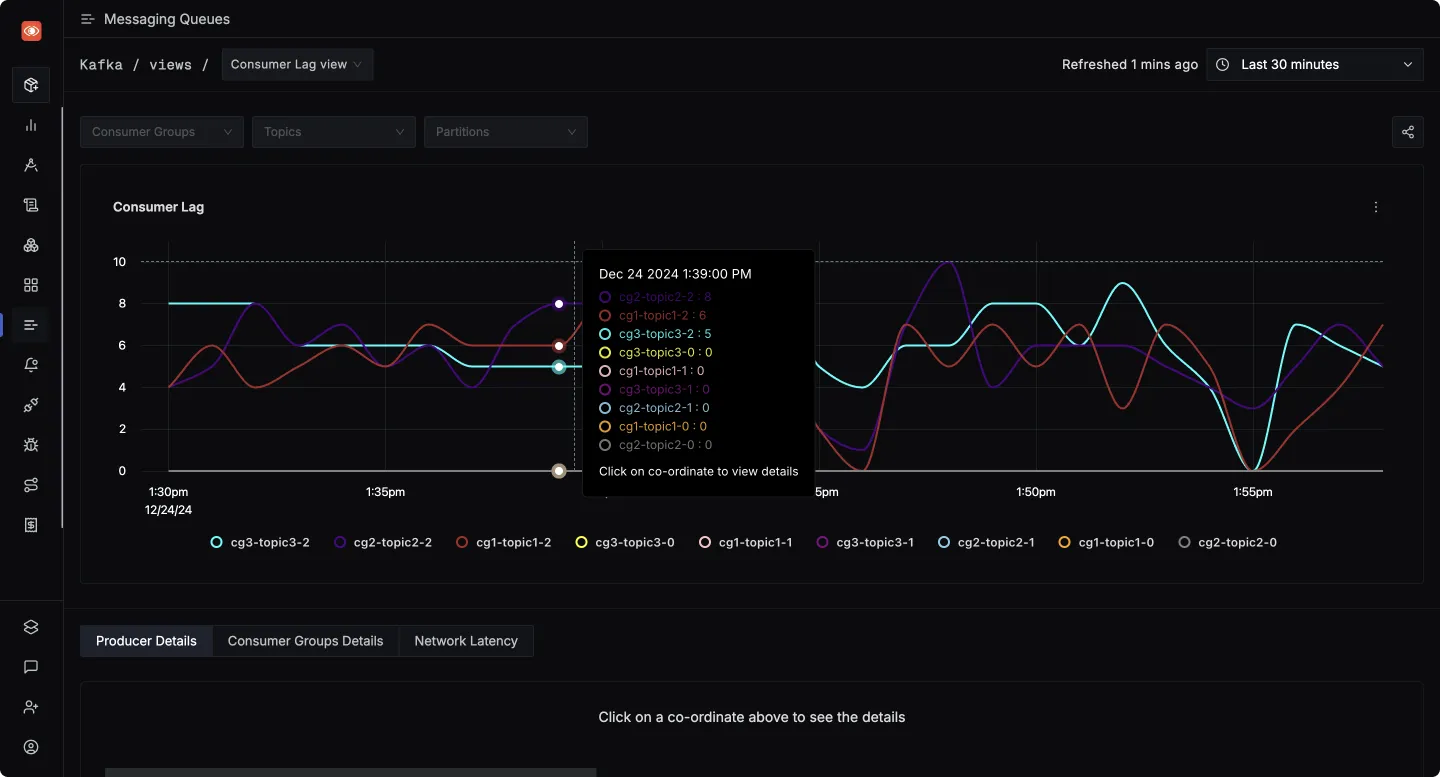Image resolution: width=1440 pixels, height=777 pixels.
Task: Select the Integrations plug icon in the sidebar
Action: click(30, 405)
